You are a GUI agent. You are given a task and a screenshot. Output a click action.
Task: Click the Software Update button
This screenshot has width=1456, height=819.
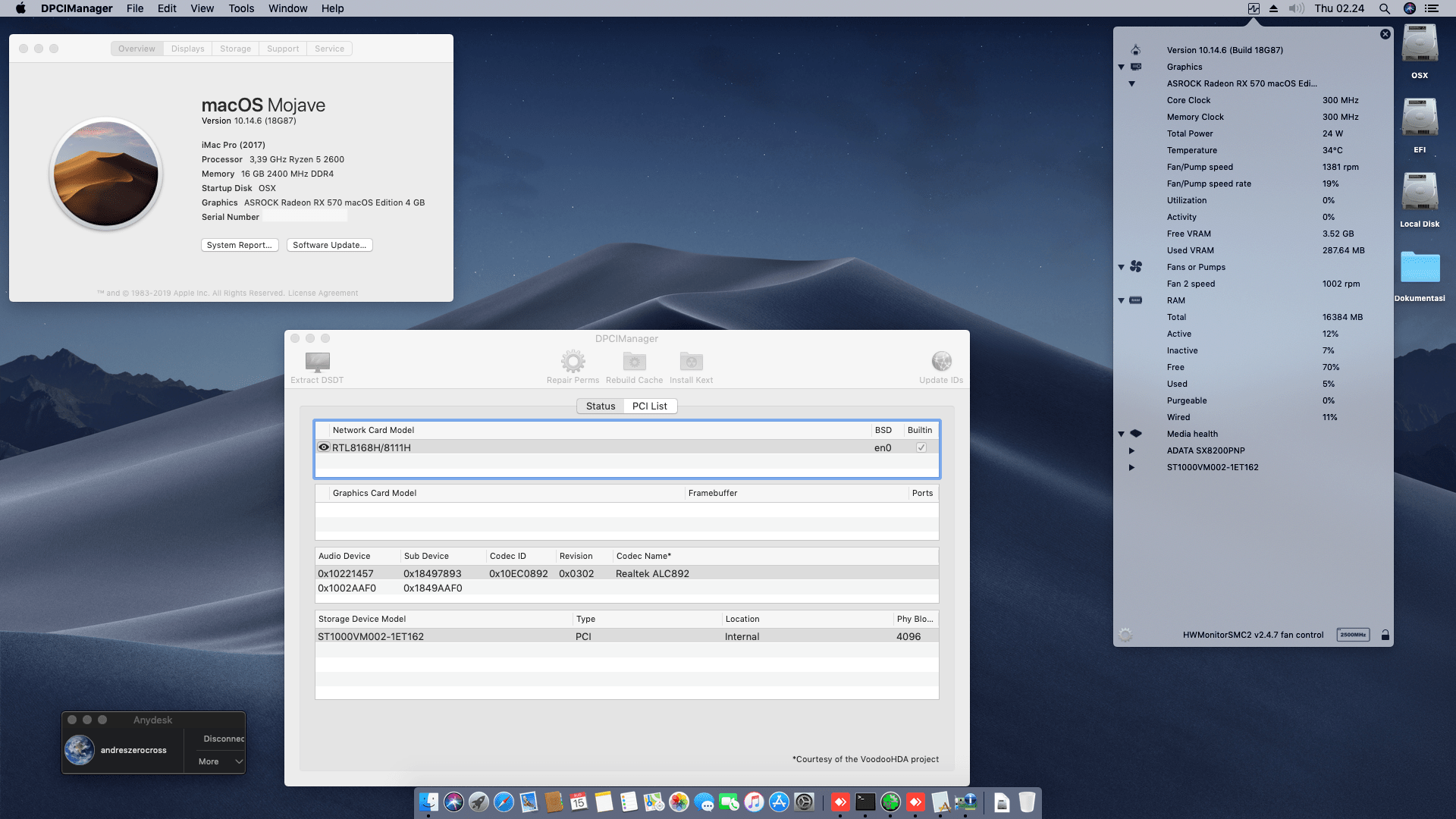329,245
